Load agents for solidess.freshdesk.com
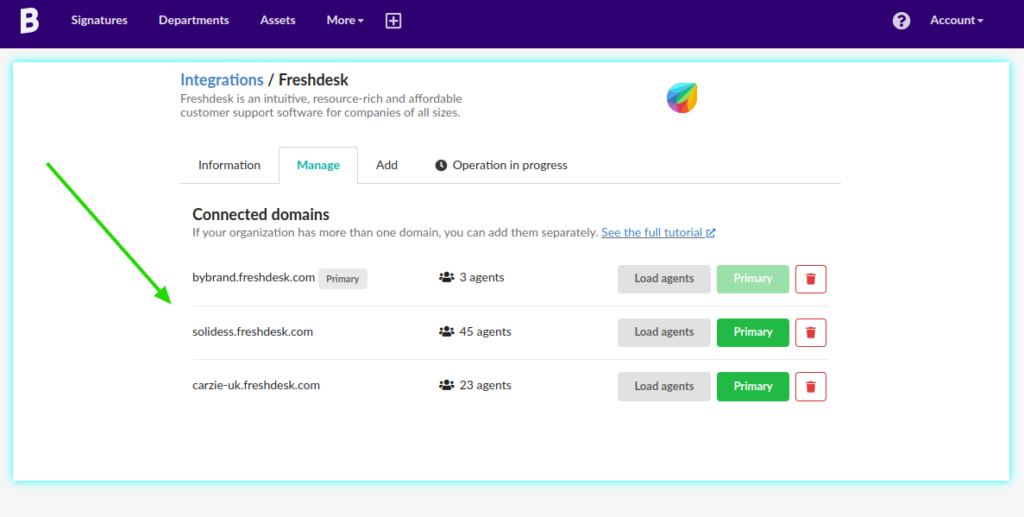The image size is (1024, 517). click(x=664, y=332)
